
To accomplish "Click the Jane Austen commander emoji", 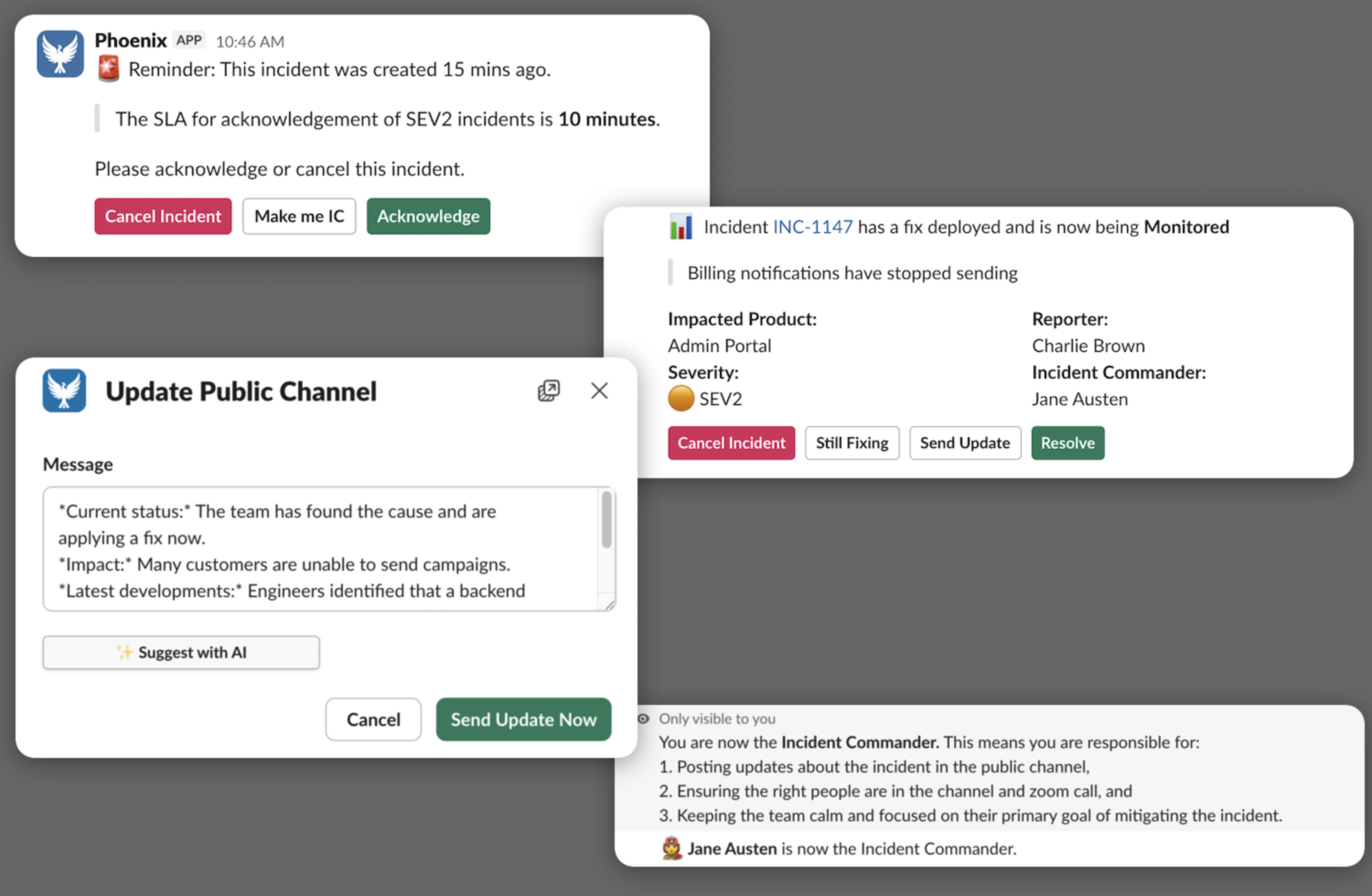I will pyautogui.click(x=672, y=848).
